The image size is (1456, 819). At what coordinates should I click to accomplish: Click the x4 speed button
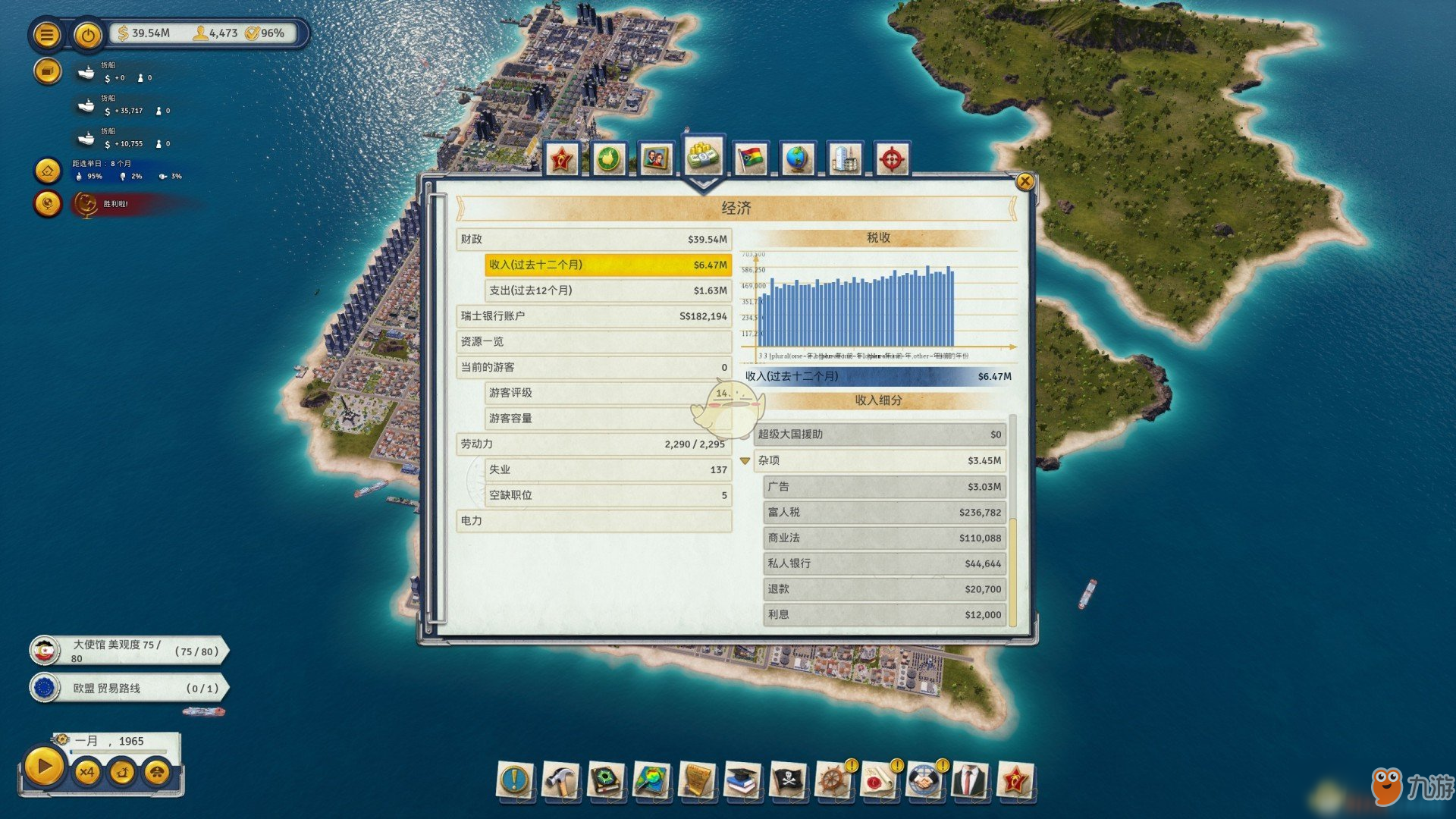click(86, 773)
